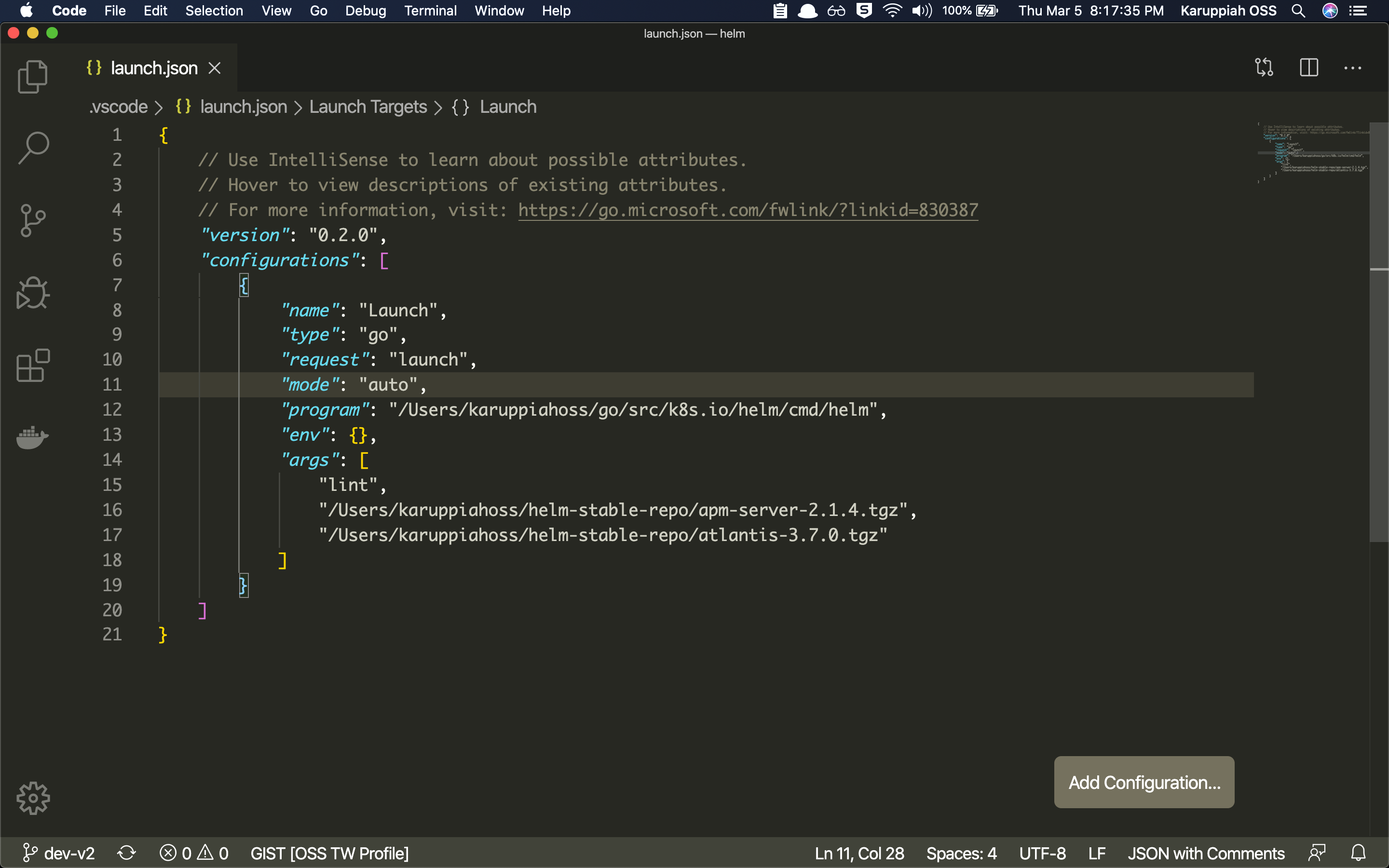The height and width of the screenshot is (868, 1389).
Task: Change end of line sequence LF
Action: (1097, 853)
